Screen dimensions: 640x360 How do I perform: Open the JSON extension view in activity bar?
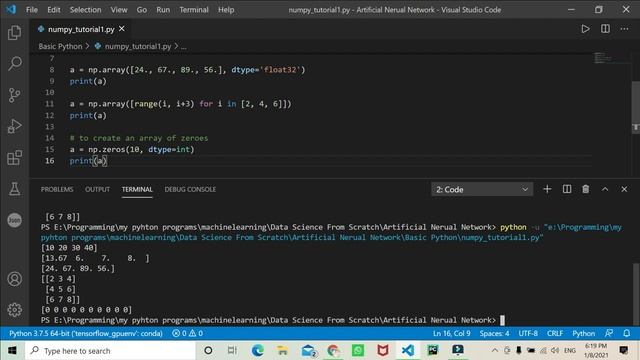coord(15,220)
